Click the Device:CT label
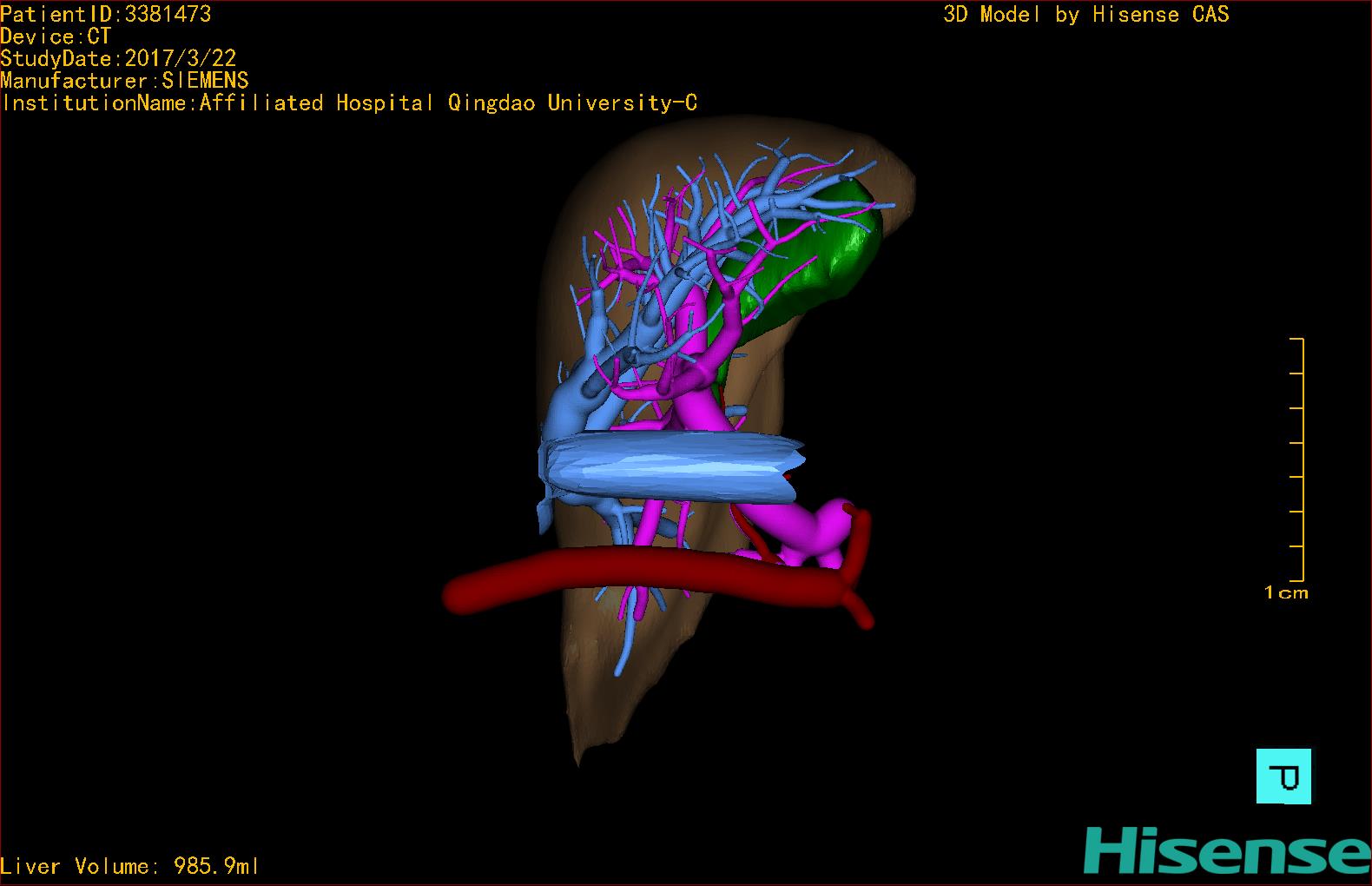The image size is (1372, 886). pyautogui.click(x=56, y=36)
